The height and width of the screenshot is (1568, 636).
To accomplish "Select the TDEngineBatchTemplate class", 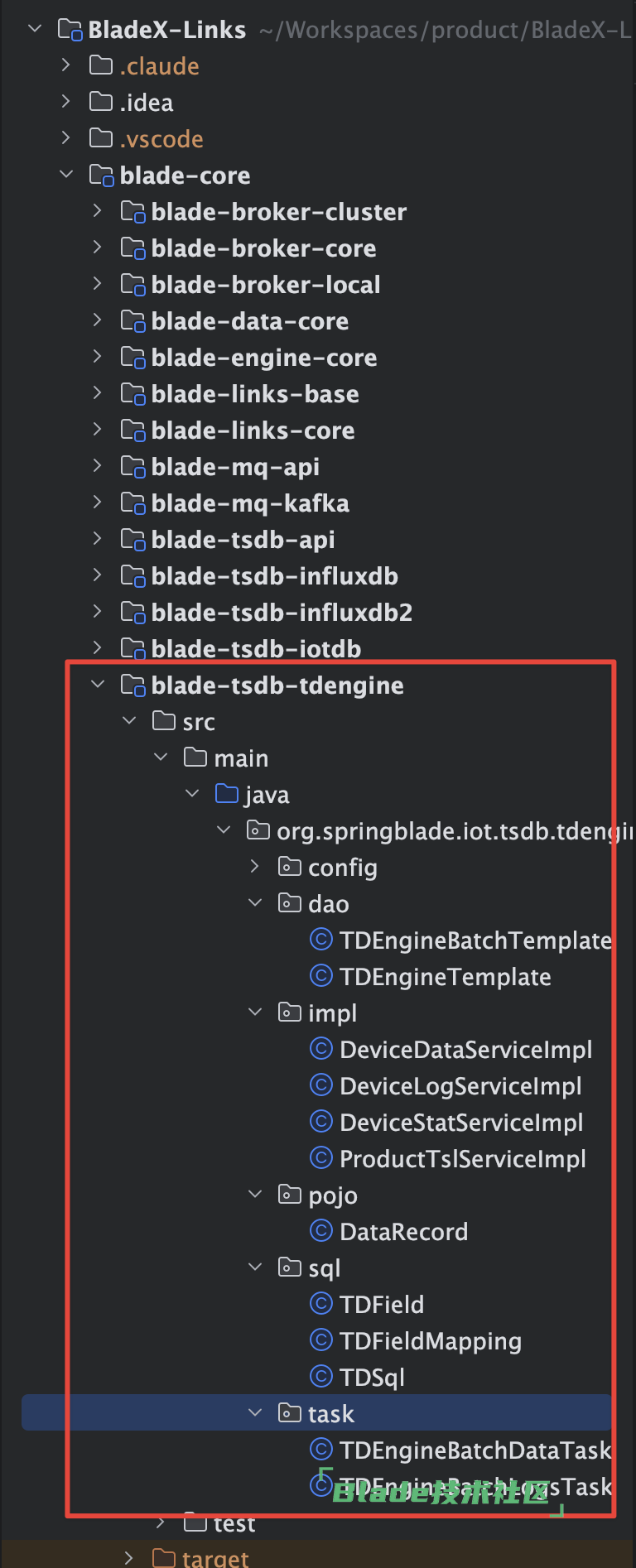I will tap(475, 940).
